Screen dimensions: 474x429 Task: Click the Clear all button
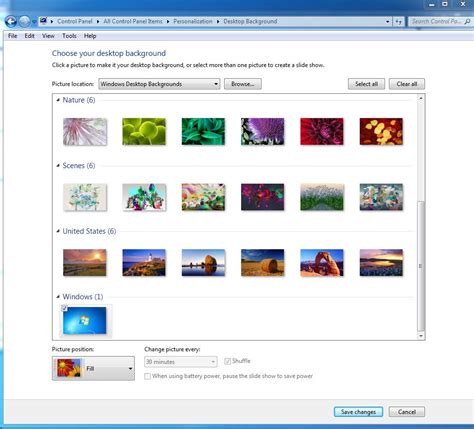[407, 84]
